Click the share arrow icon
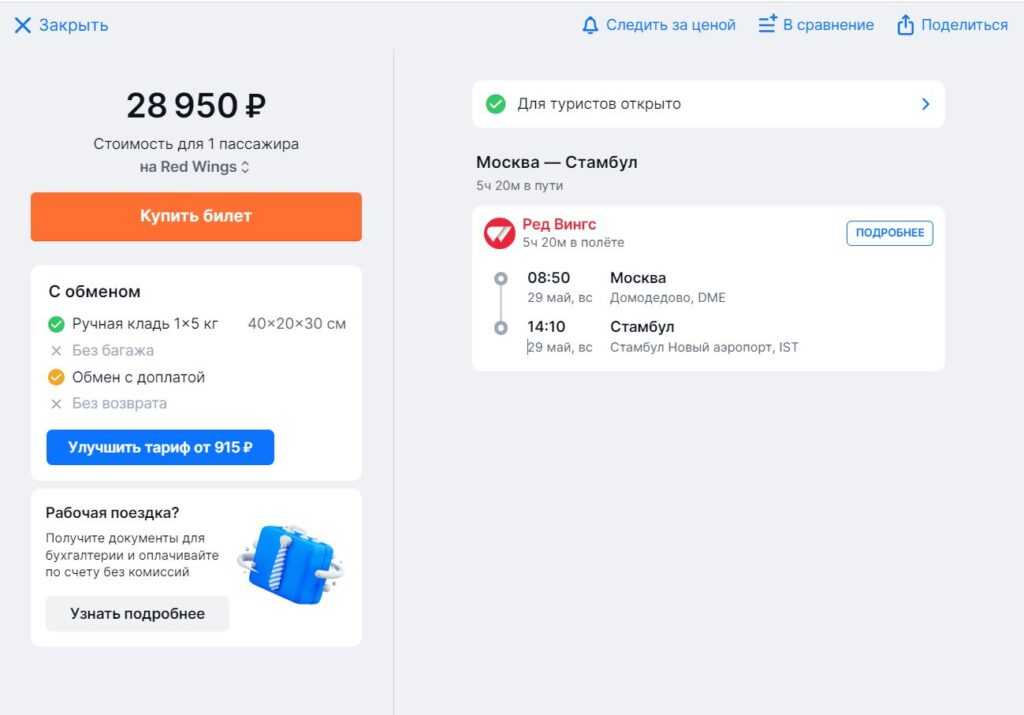This screenshot has height=715, width=1024. click(x=905, y=25)
